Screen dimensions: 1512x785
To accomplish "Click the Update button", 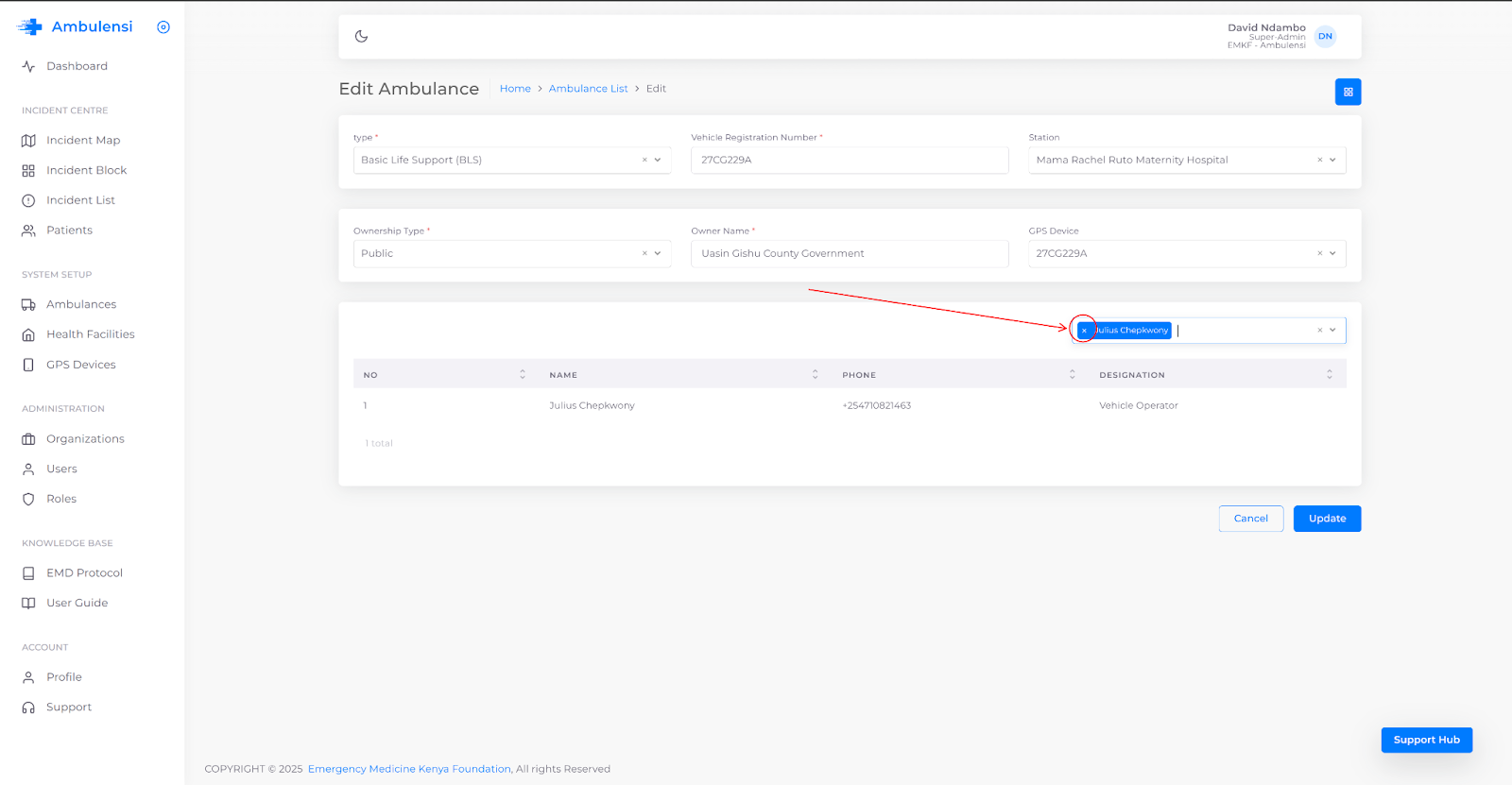I will (x=1327, y=519).
